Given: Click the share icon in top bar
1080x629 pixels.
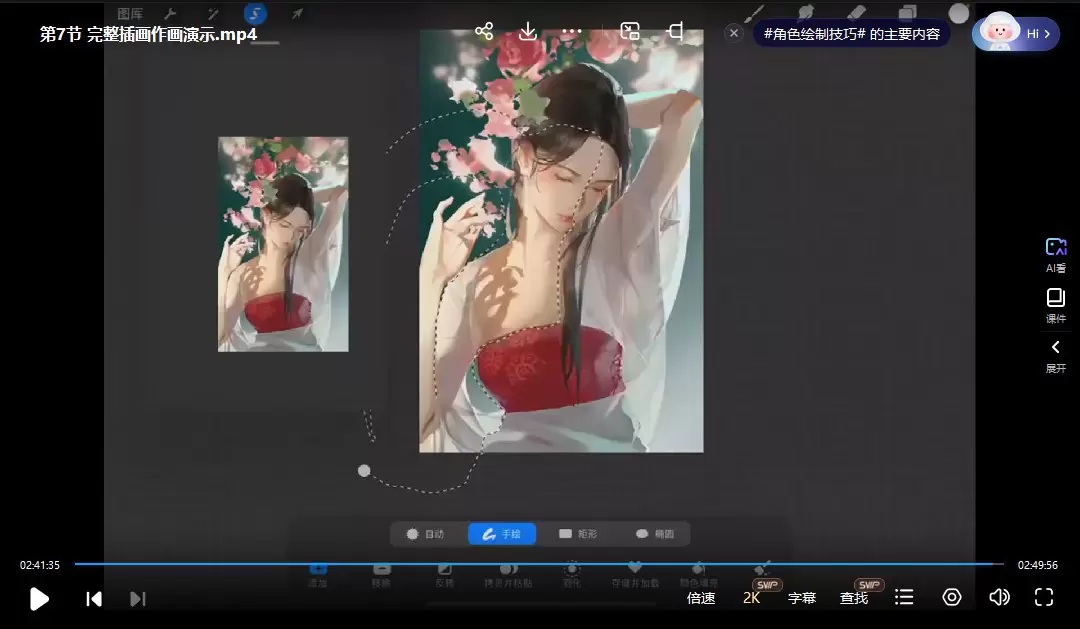Looking at the screenshot, I should [x=484, y=31].
